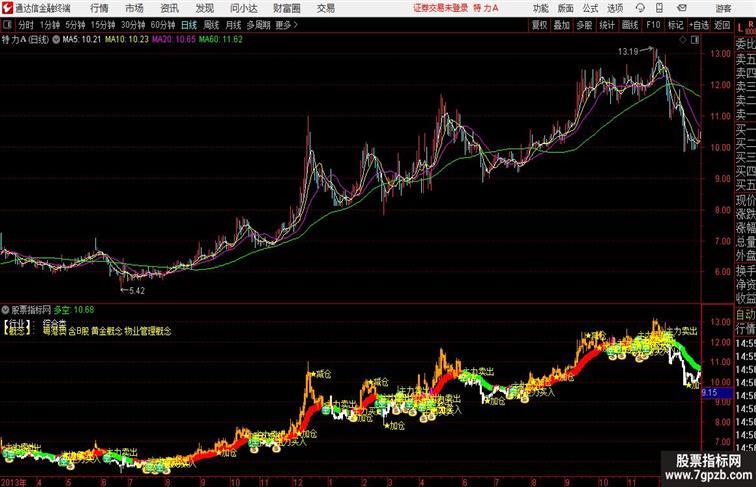This screenshot has width=756, height=487.
Task: Open the 发现 menu
Action: pos(204,8)
